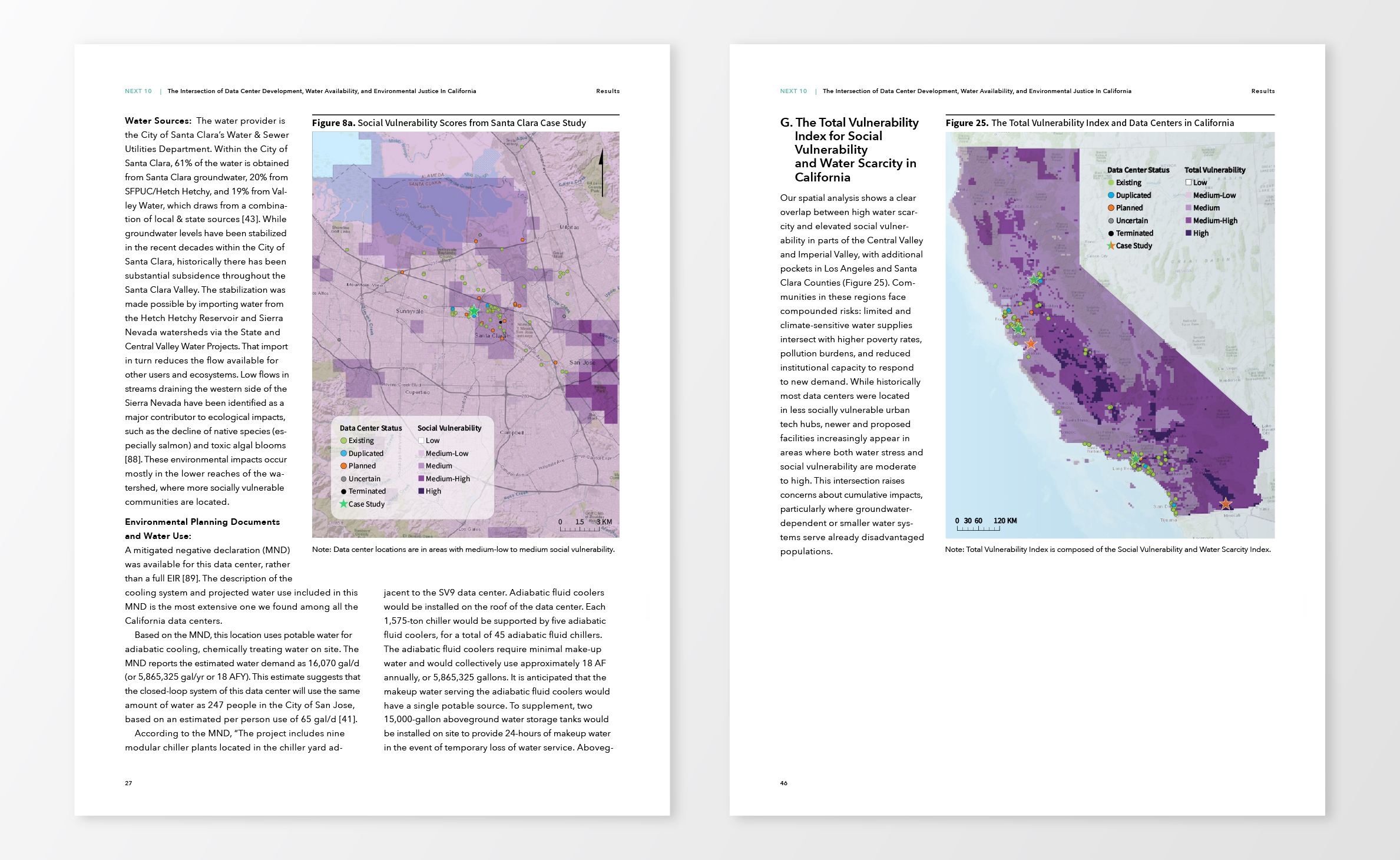
Task: Click the 'Data Center Status' title in Figure 8a legend
Action: (x=371, y=428)
